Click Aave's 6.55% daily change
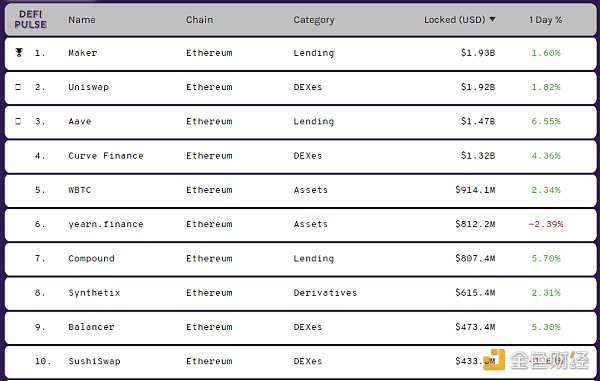This screenshot has height=381, width=600. 546,121
